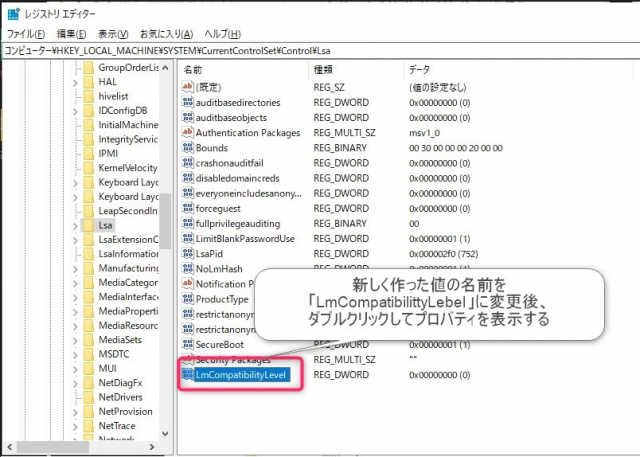Select the LimitBlankPasswordUse value
Screen dimensions: 640x457
[x=245, y=239]
